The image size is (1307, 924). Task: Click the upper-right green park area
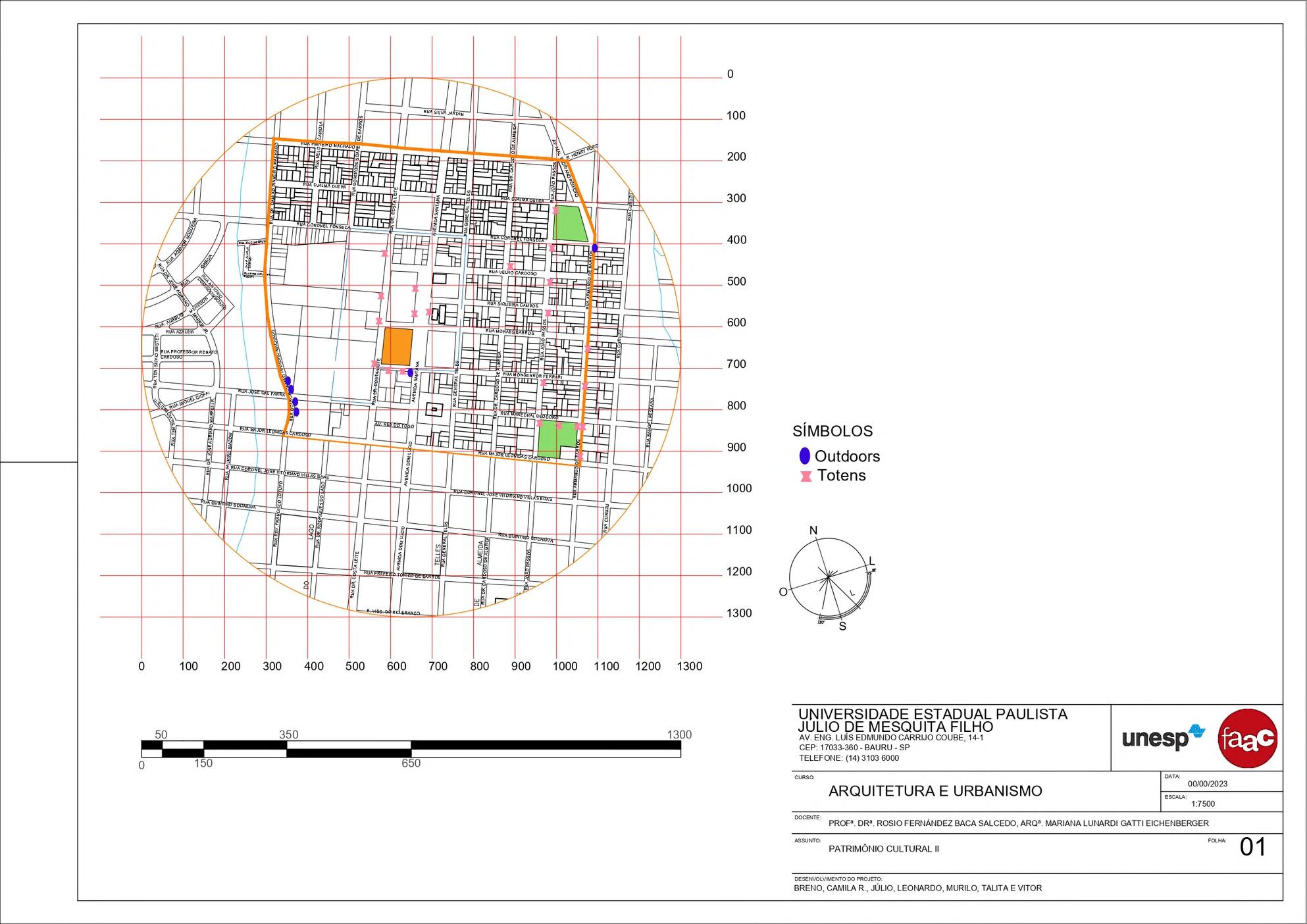pos(569,224)
